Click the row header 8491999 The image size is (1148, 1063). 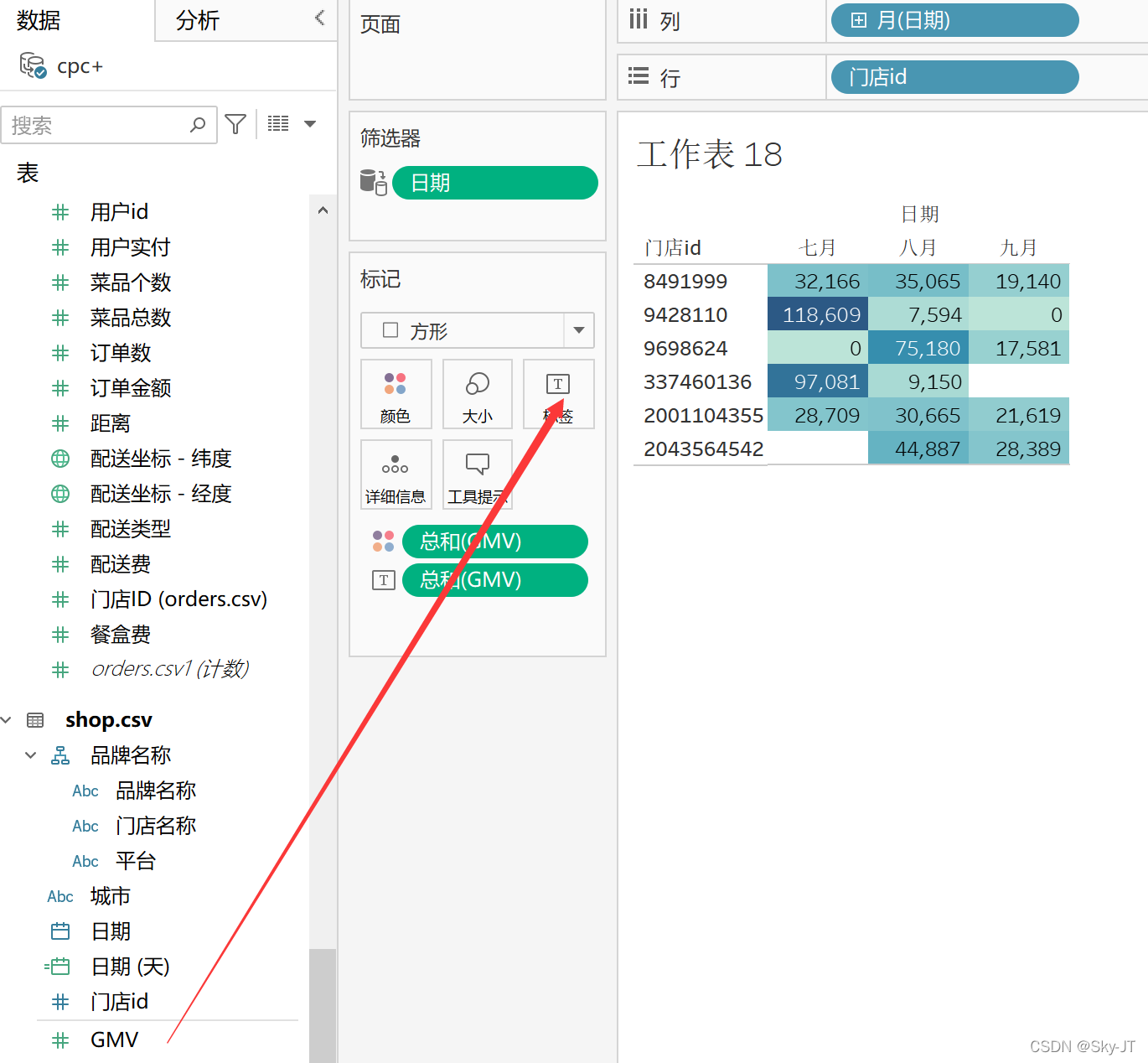[x=685, y=281]
